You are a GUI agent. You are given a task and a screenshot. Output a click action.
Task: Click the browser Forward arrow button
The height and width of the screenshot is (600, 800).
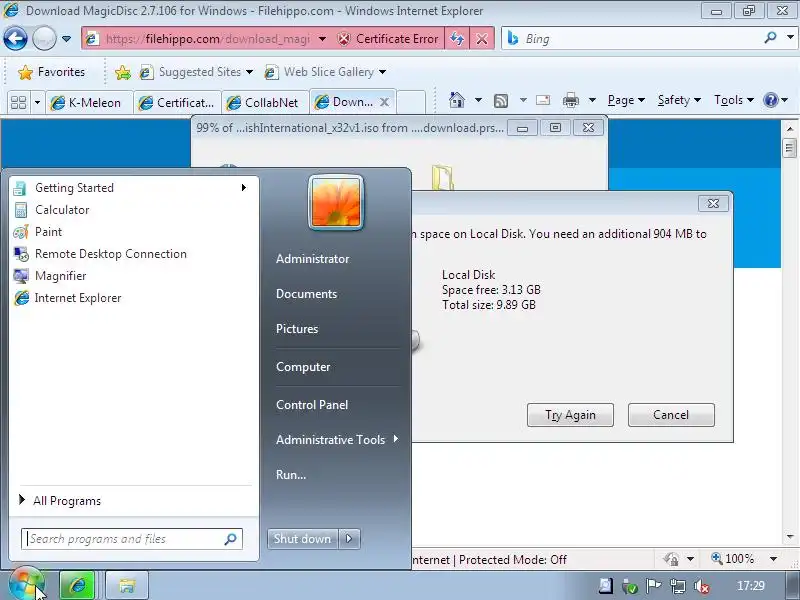coord(44,38)
